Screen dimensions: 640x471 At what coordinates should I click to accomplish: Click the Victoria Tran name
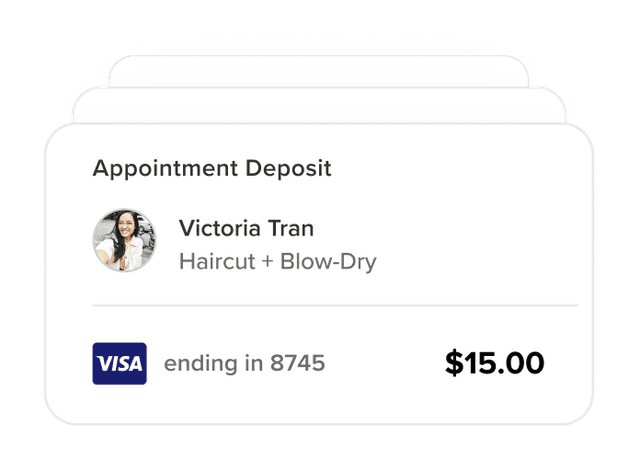pos(247,228)
